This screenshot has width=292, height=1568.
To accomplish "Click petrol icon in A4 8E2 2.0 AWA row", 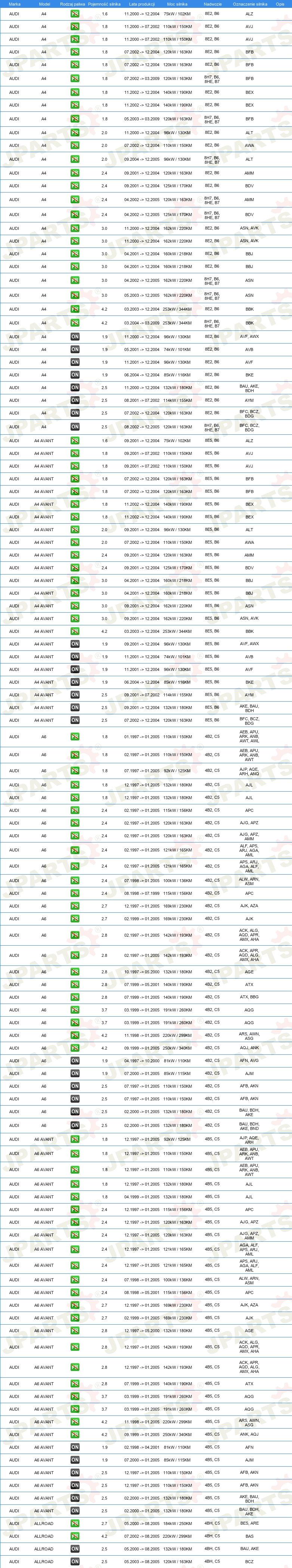I will tap(75, 145).
